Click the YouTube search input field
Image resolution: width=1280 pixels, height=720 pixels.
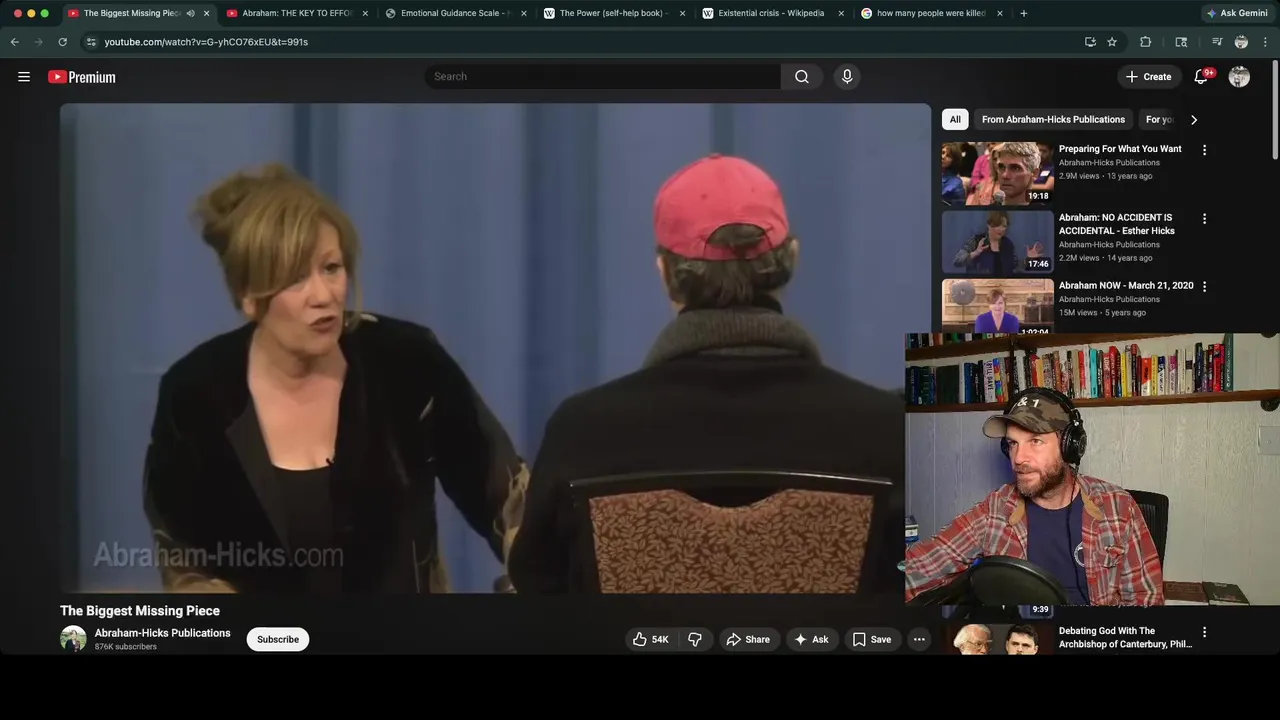coord(602,77)
